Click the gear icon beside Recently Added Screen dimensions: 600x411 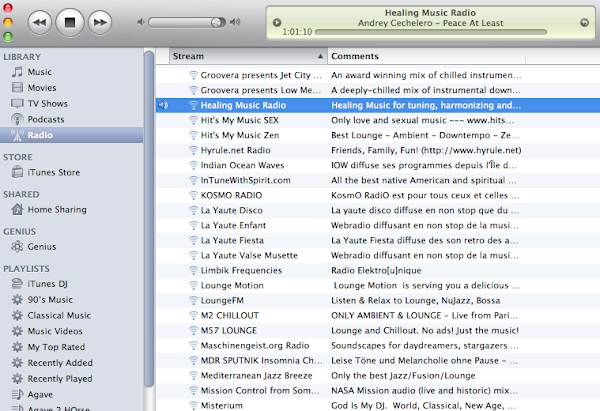(17, 363)
